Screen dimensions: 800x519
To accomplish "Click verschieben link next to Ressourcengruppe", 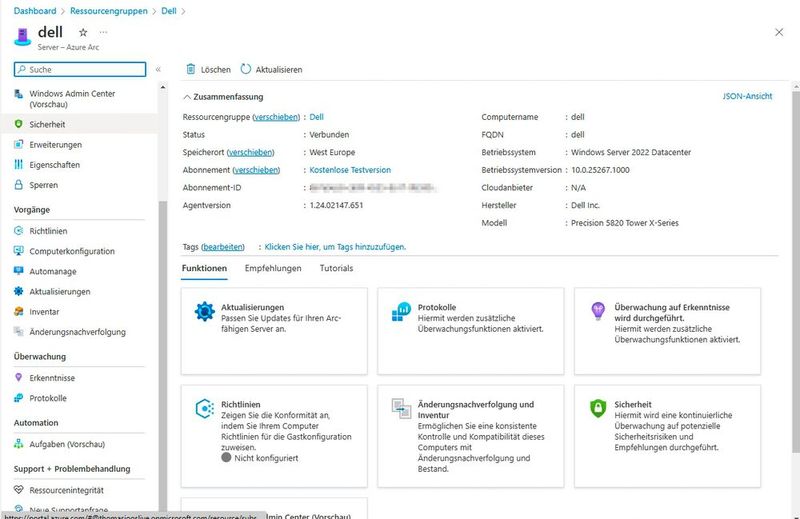I will tap(276, 117).
